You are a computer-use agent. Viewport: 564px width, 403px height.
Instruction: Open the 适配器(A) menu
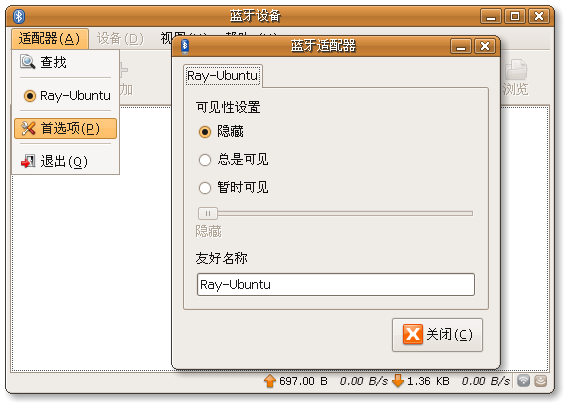[x=50, y=39]
